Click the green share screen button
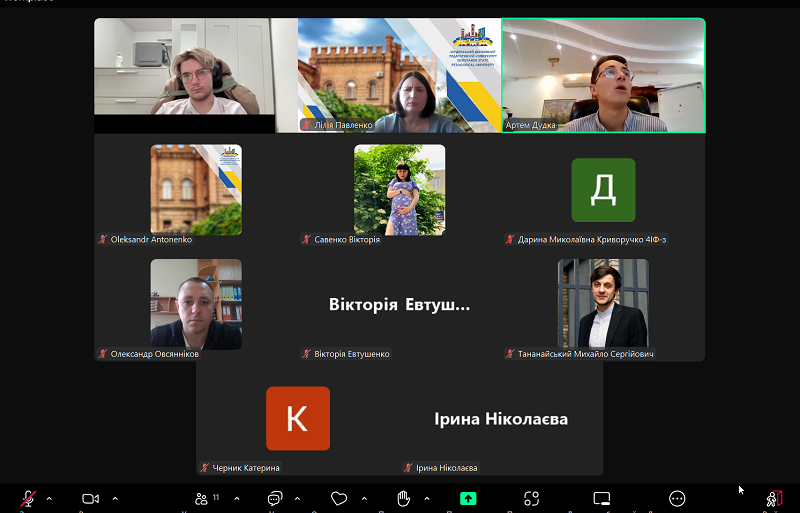800x513 pixels. coord(468,498)
